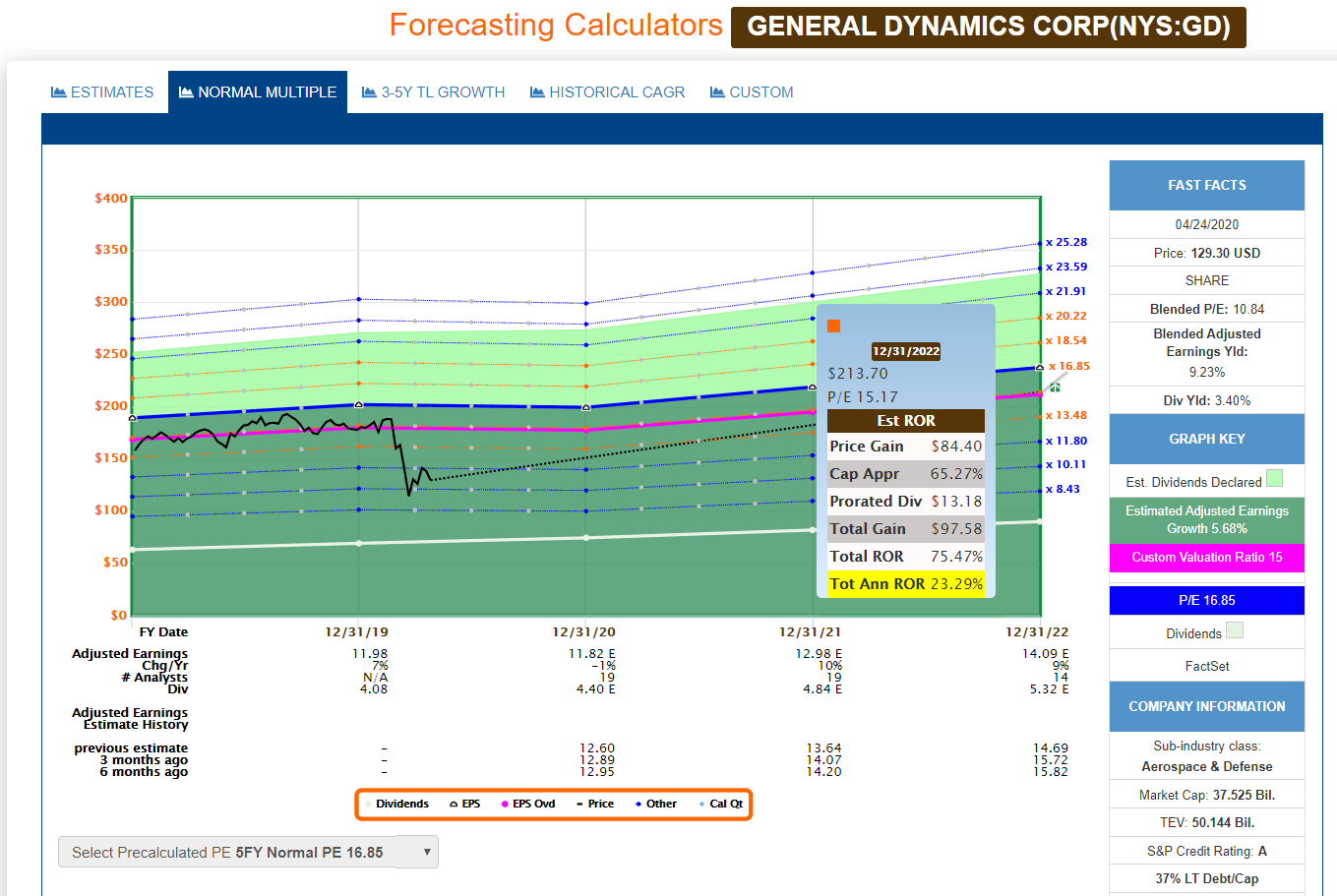Click Estimated Adjusted Earnings Growth 5.68% key
Image resolution: width=1337 pixels, height=896 pixels.
[1207, 519]
